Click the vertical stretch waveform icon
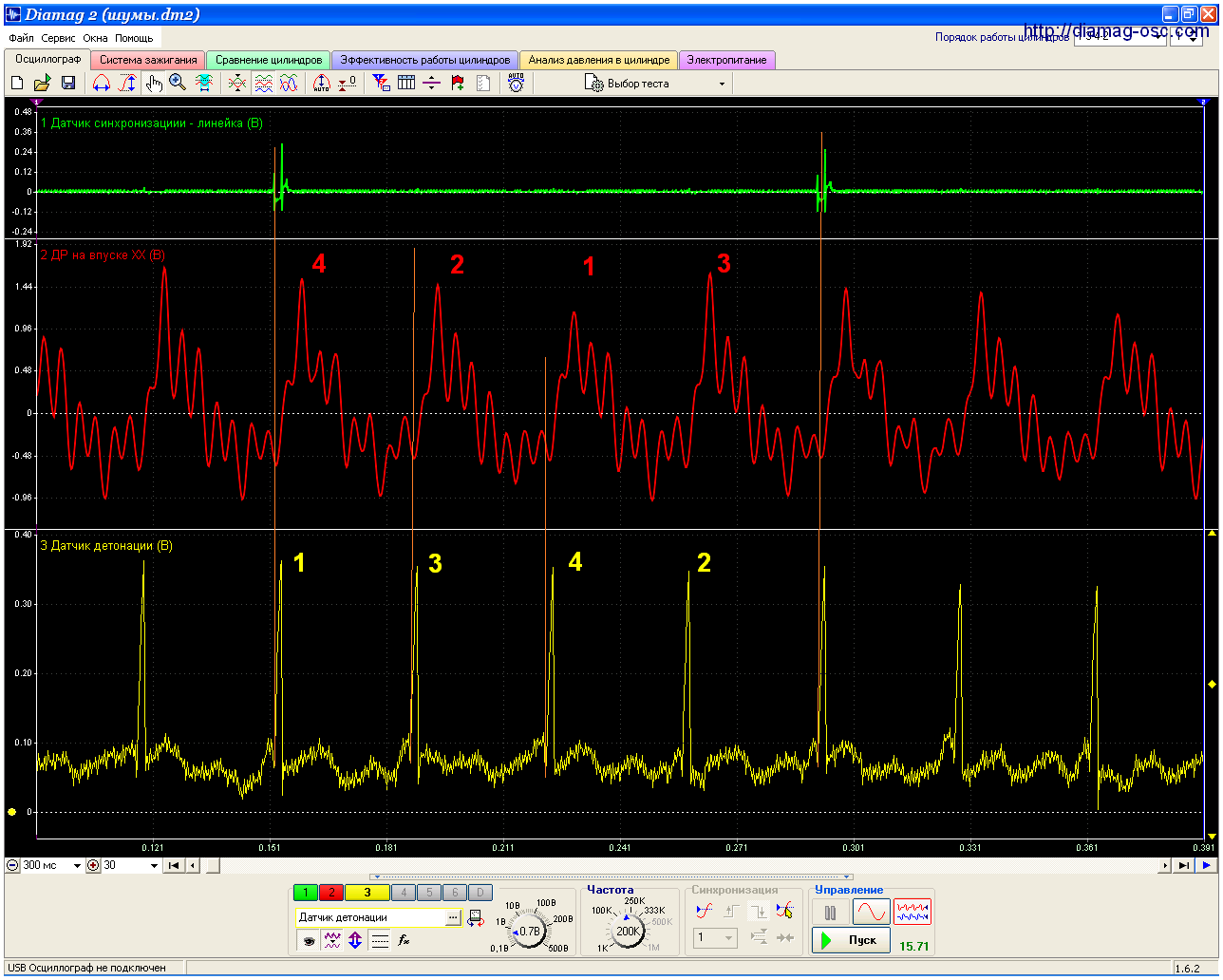The image size is (1223, 980). (x=204, y=84)
